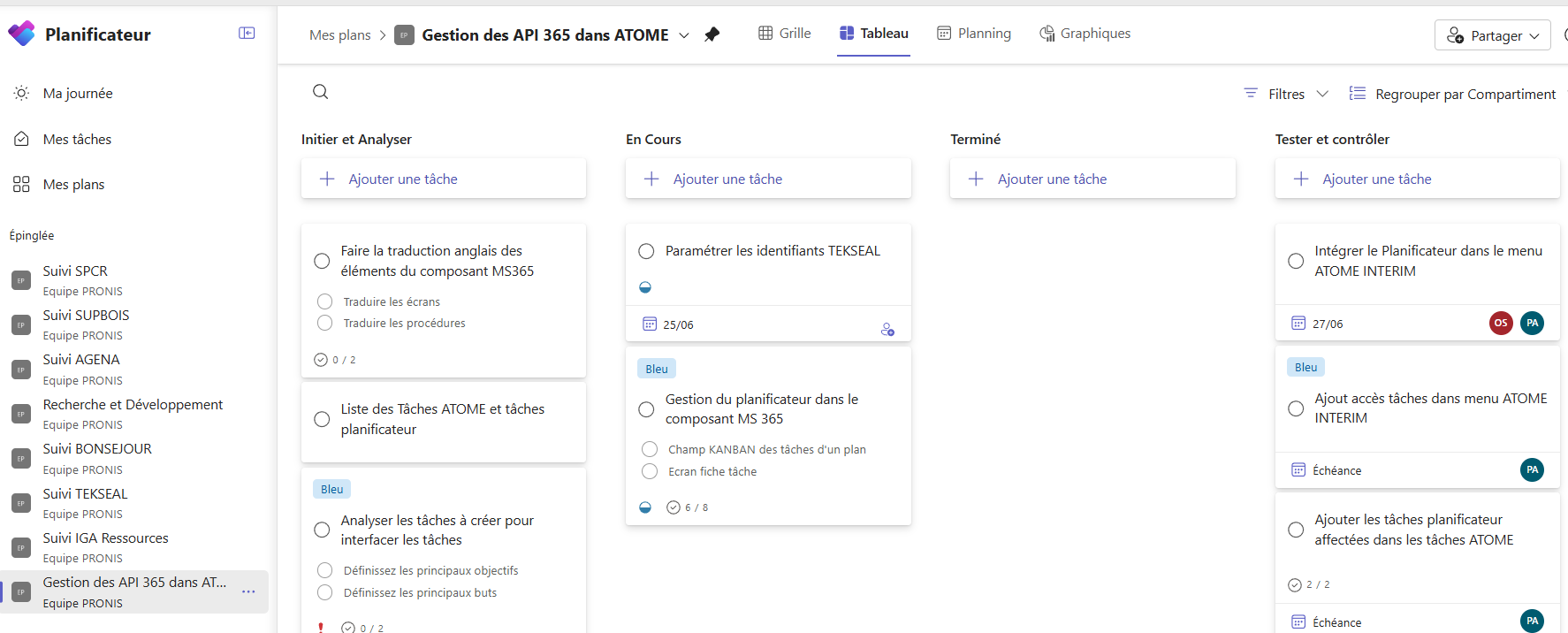
Task: Open the Suivi TEKSEAL pinned plan
Action: click(134, 503)
